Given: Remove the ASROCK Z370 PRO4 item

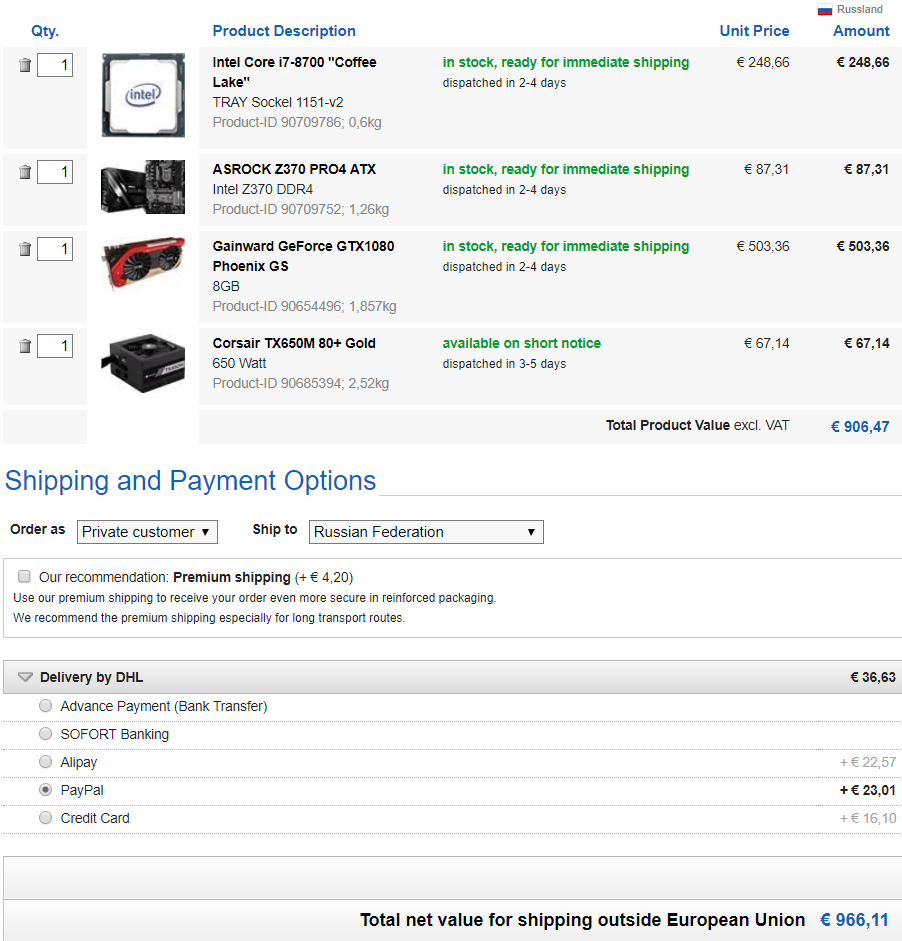Looking at the screenshot, I should coord(25,172).
